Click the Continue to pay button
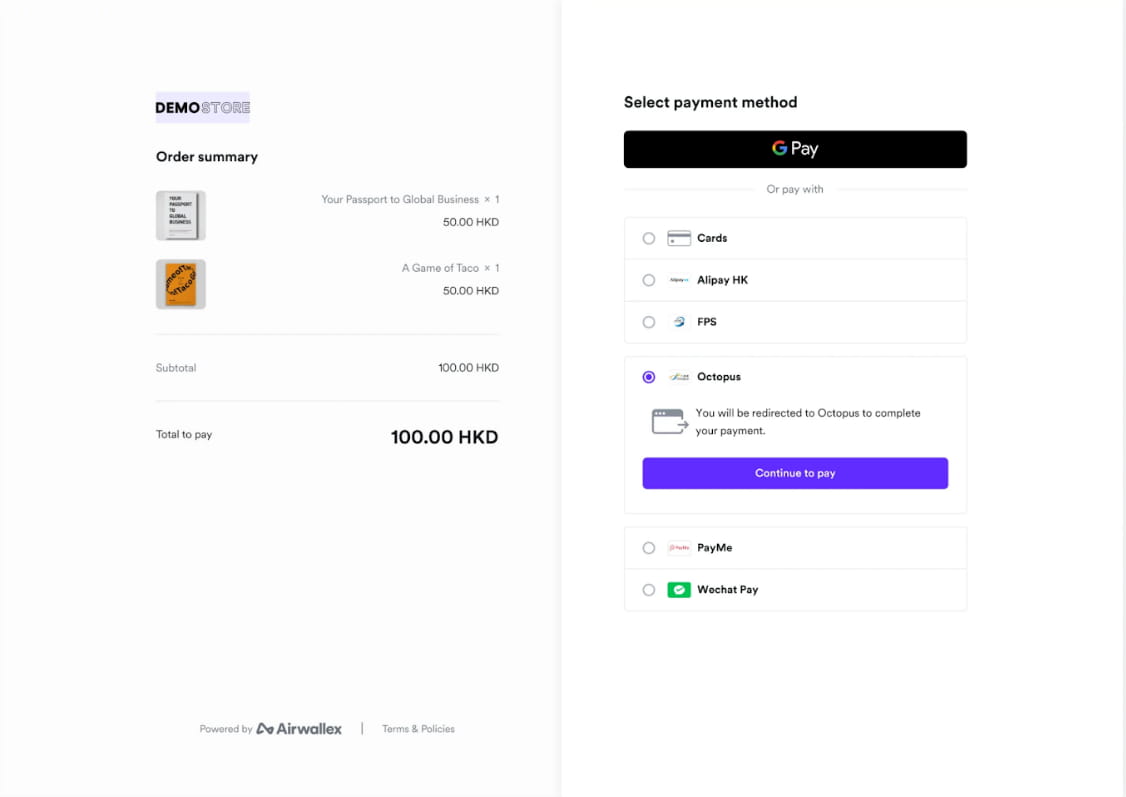Screen dimensions: 1126x797 795,472
